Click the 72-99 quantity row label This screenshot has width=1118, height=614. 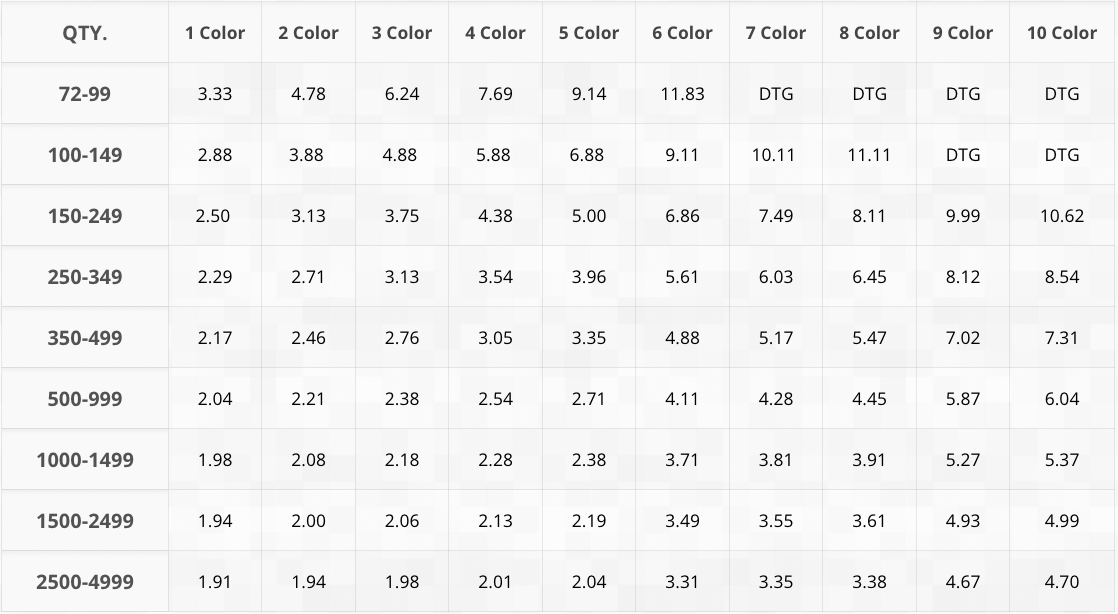(85, 94)
